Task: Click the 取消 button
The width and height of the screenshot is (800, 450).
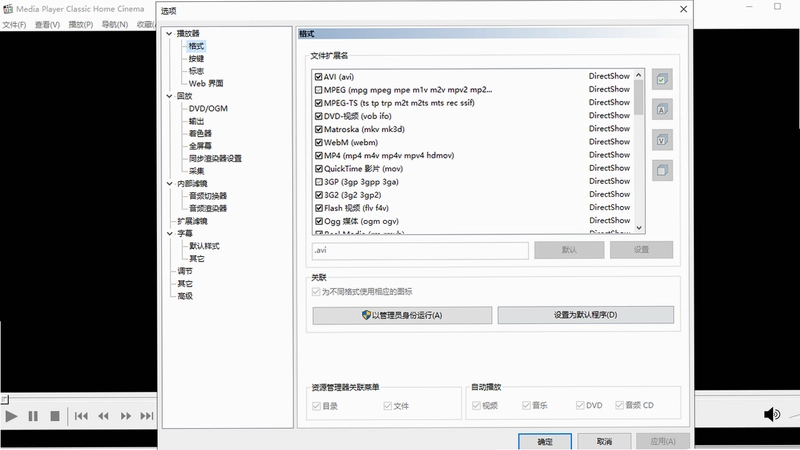Action: point(604,441)
